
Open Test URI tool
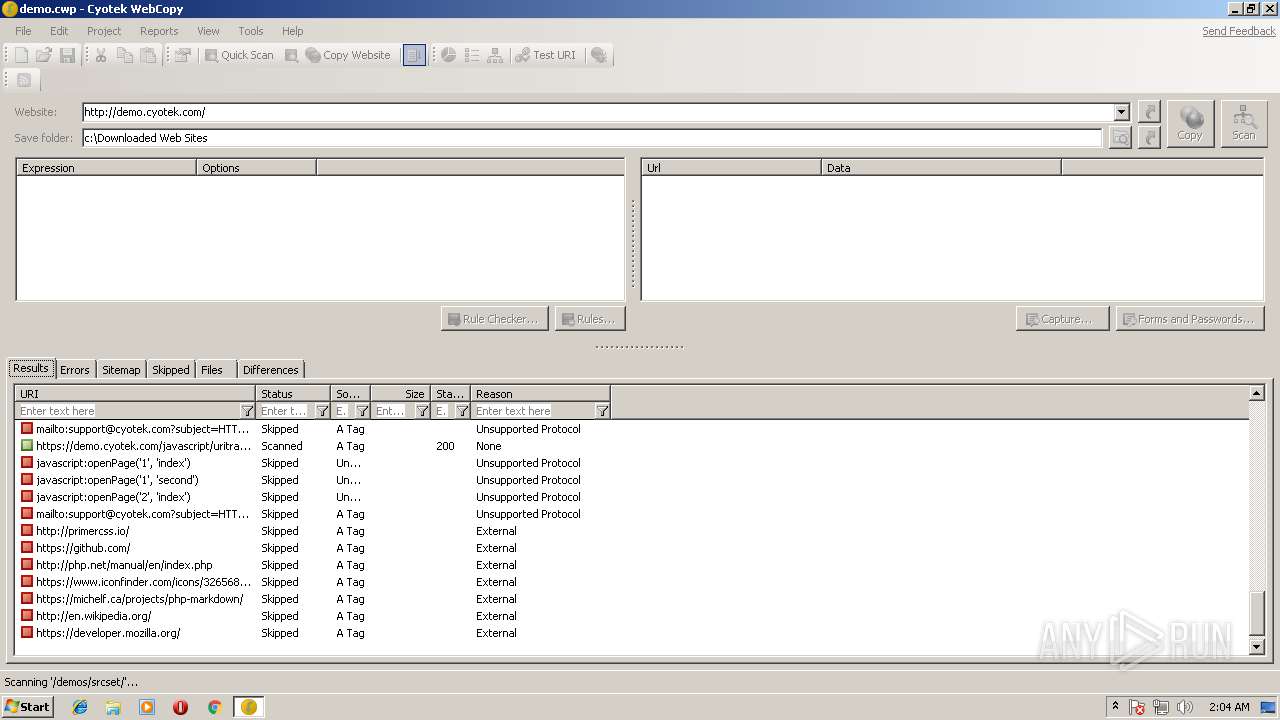pyautogui.click(x=546, y=55)
